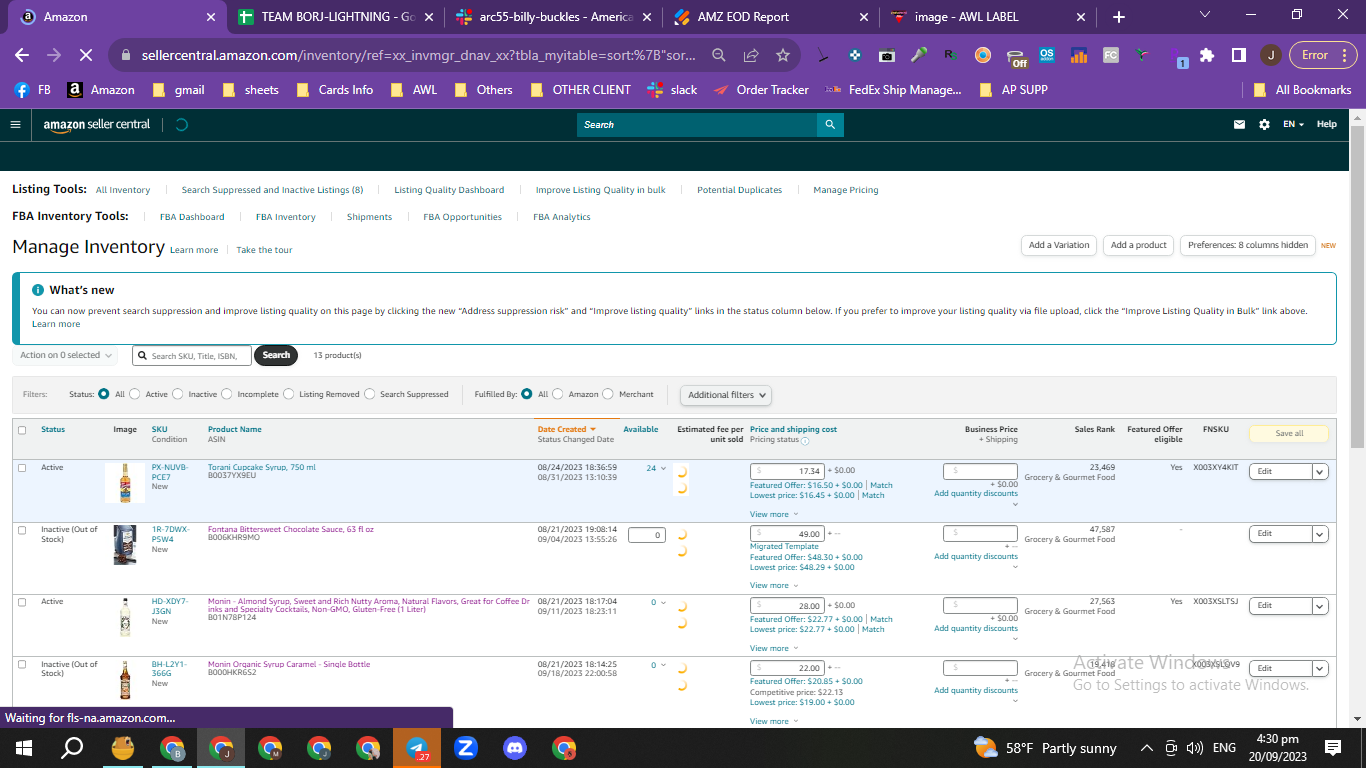
Task: Open Preferences: 8 columns hidden
Action: coord(1248,245)
